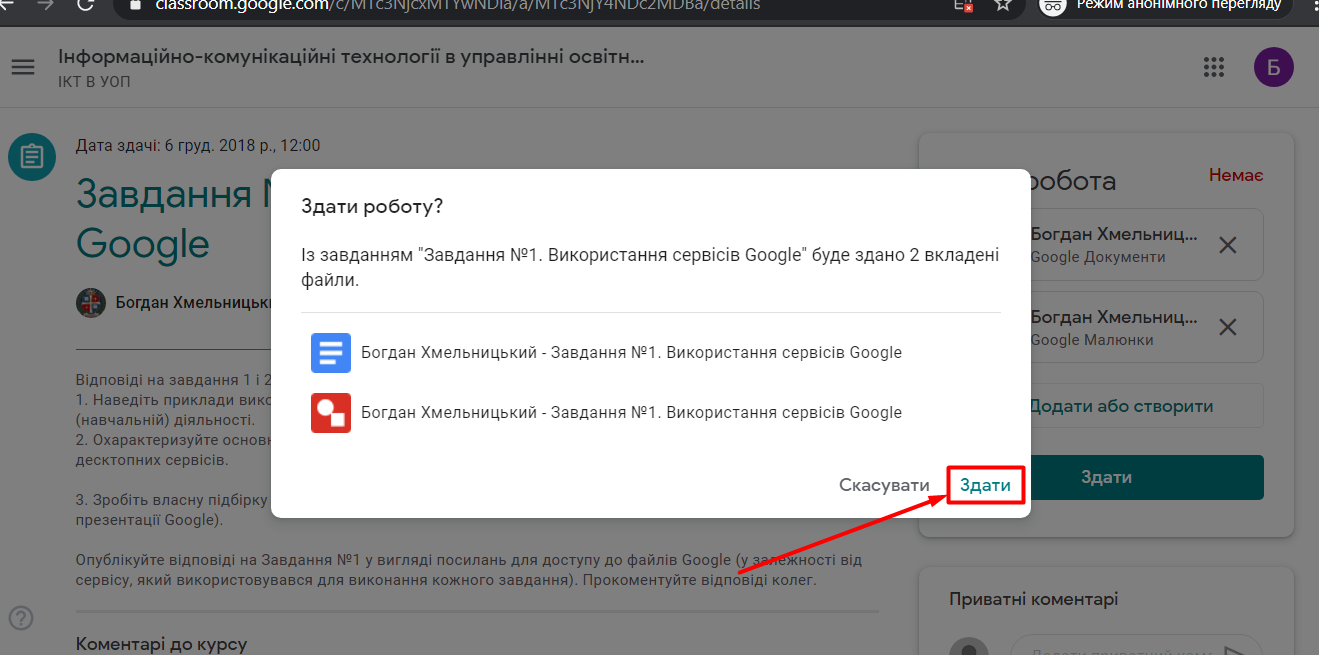Open the account avatar labeled Б
This screenshot has height=655, width=1319.
click(1273, 67)
